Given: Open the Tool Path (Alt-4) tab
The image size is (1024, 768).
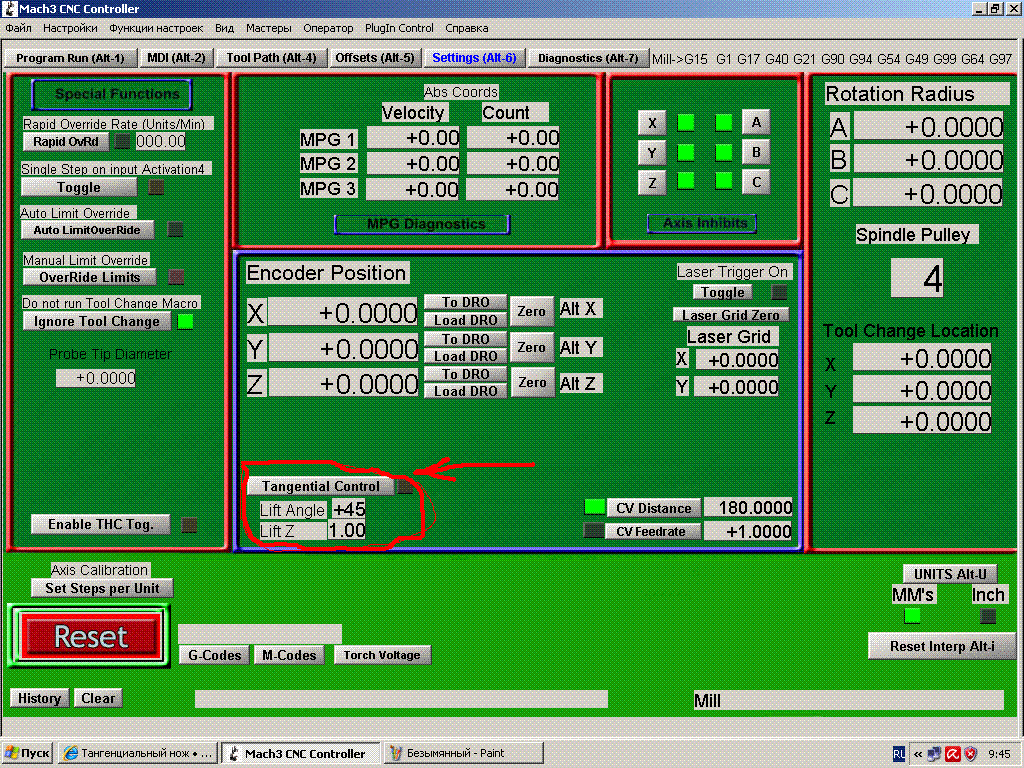Looking at the screenshot, I should pyautogui.click(x=271, y=58).
